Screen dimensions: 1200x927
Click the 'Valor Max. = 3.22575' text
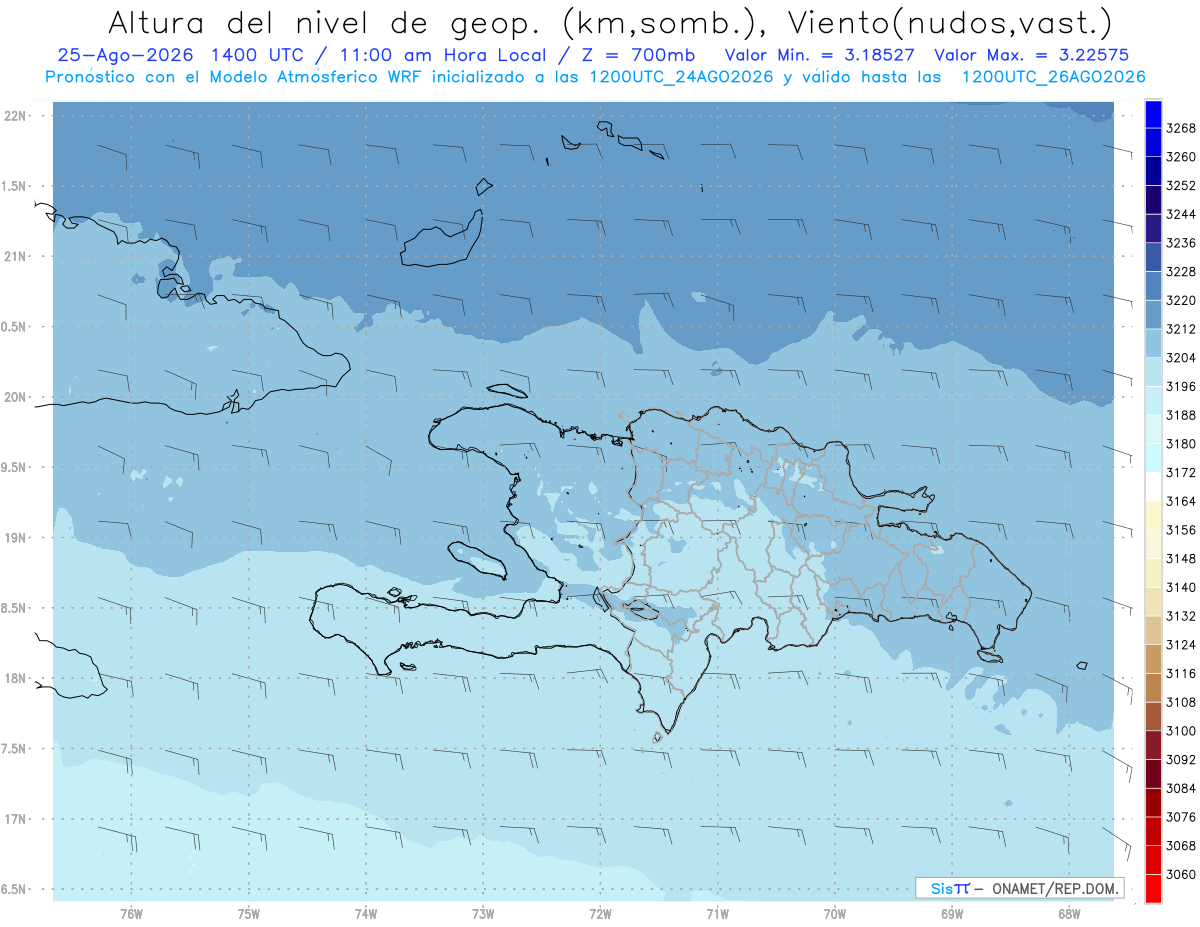(1031, 55)
